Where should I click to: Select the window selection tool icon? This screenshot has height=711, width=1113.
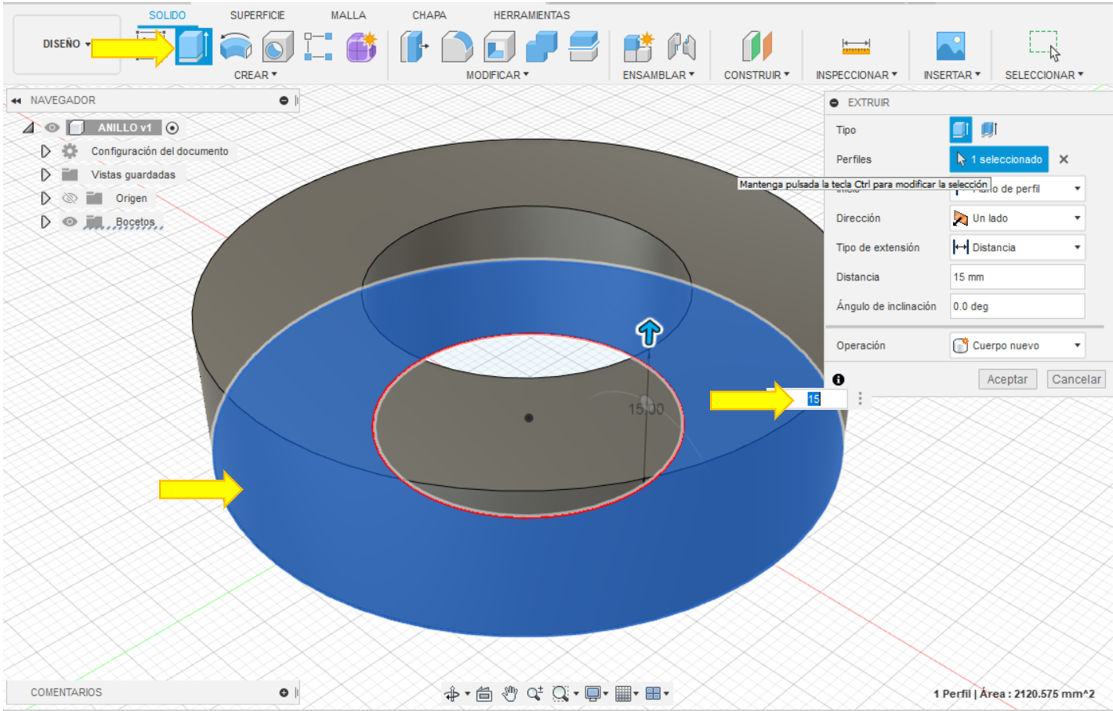(x=1044, y=46)
